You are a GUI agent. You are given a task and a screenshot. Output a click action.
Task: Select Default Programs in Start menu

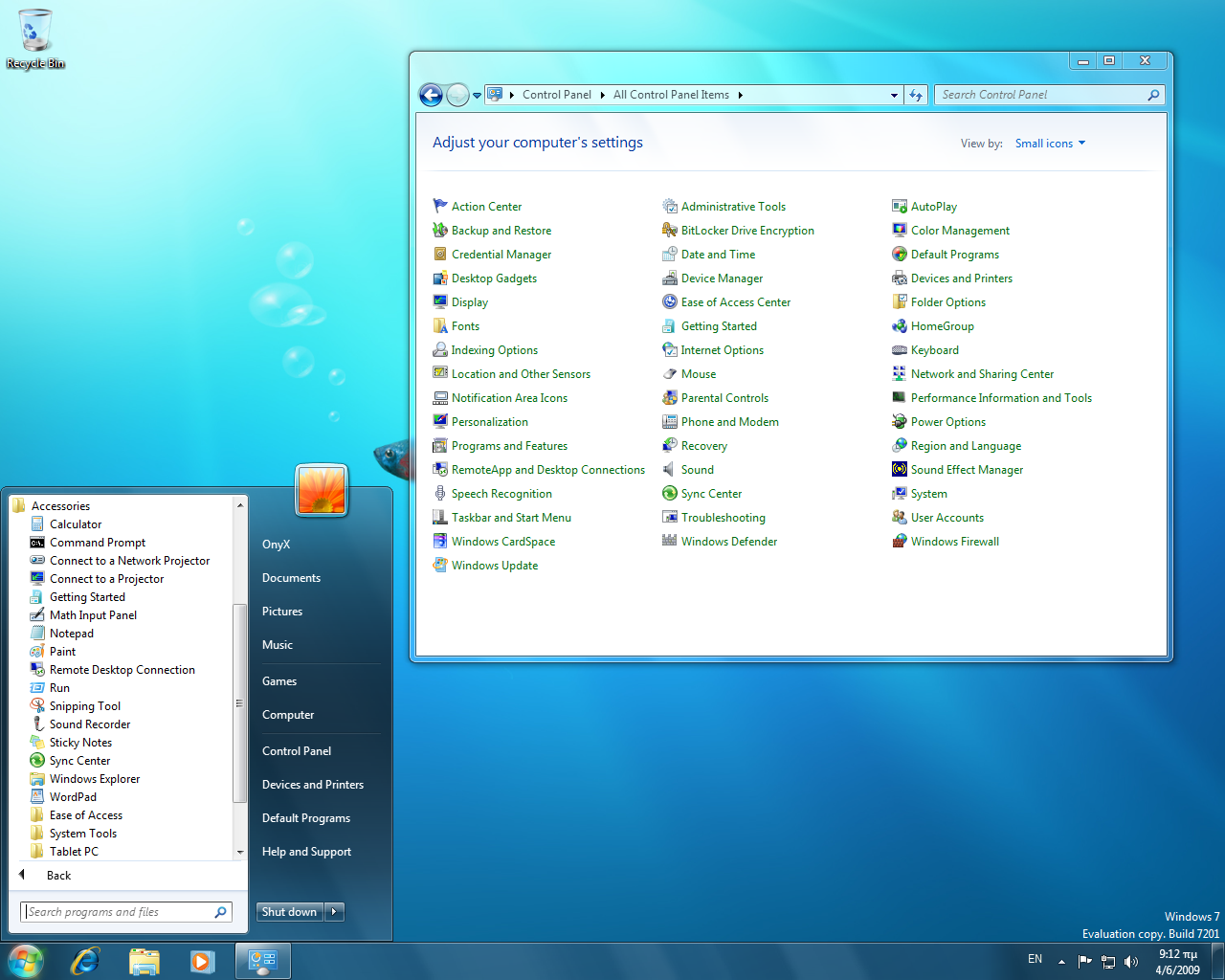pyautogui.click(x=306, y=817)
